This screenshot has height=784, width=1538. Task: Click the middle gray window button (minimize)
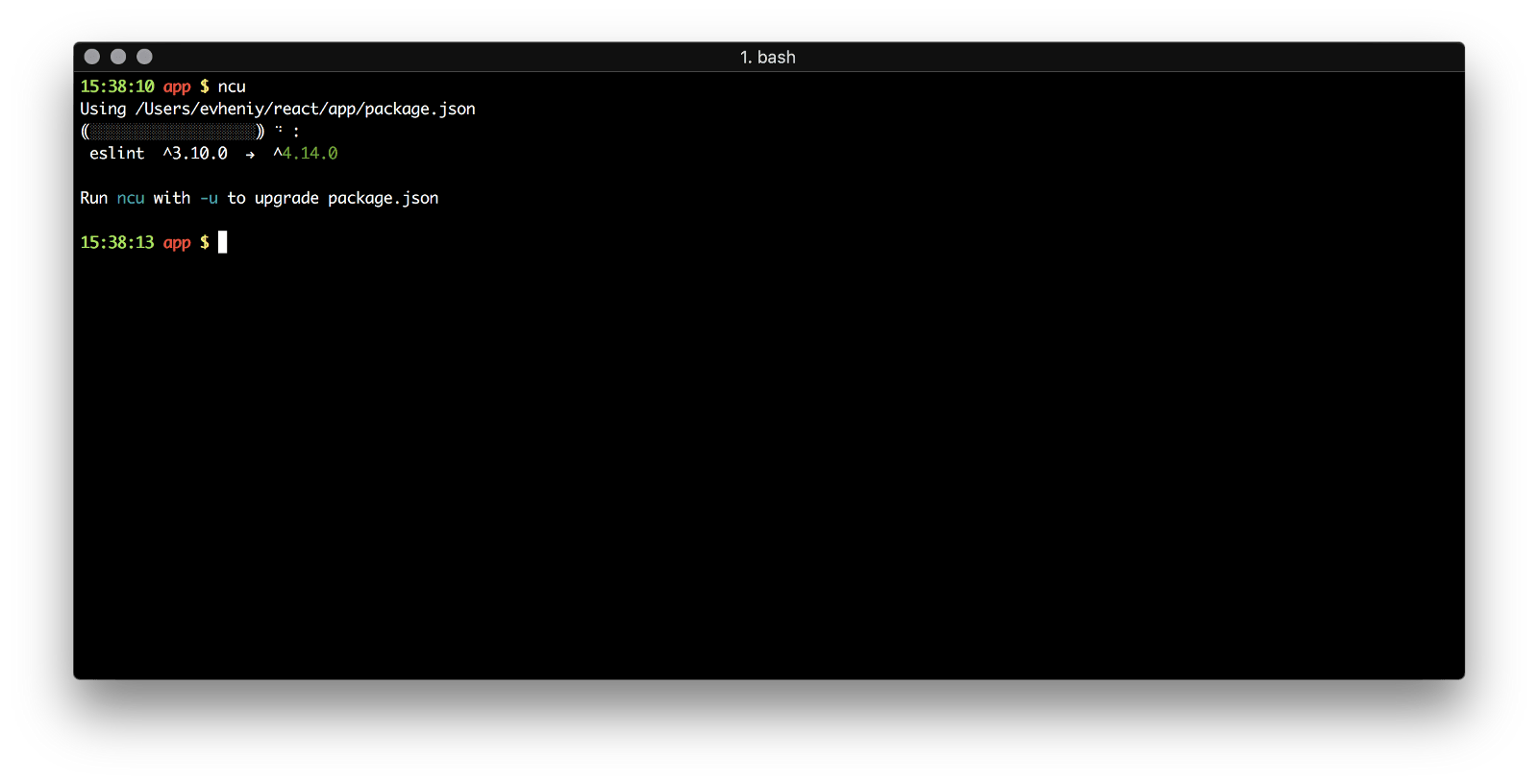coord(118,57)
